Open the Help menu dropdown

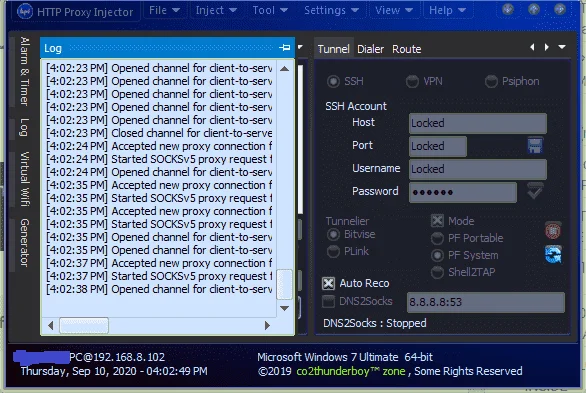[x=448, y=10]
